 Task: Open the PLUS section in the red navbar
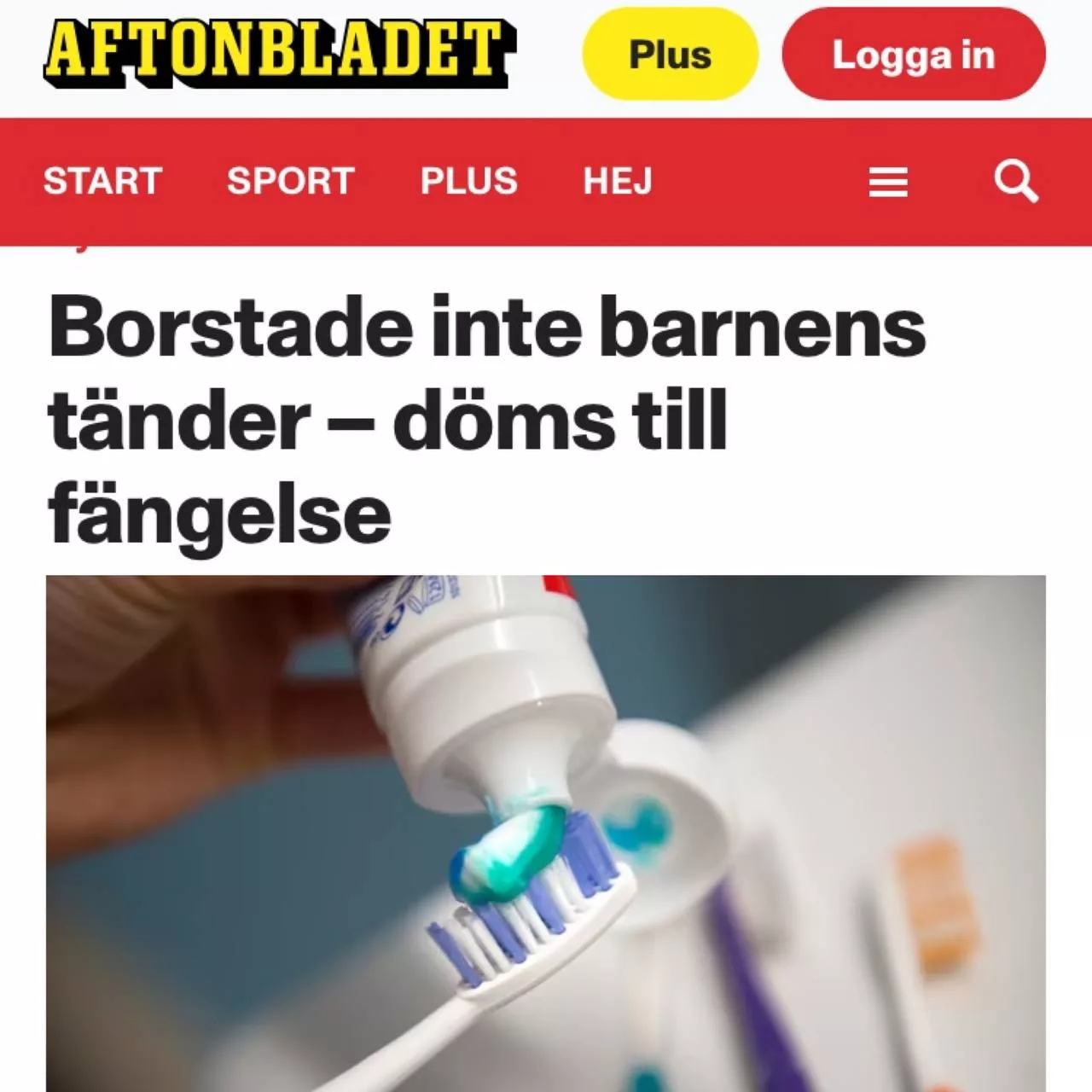(469, 181)
